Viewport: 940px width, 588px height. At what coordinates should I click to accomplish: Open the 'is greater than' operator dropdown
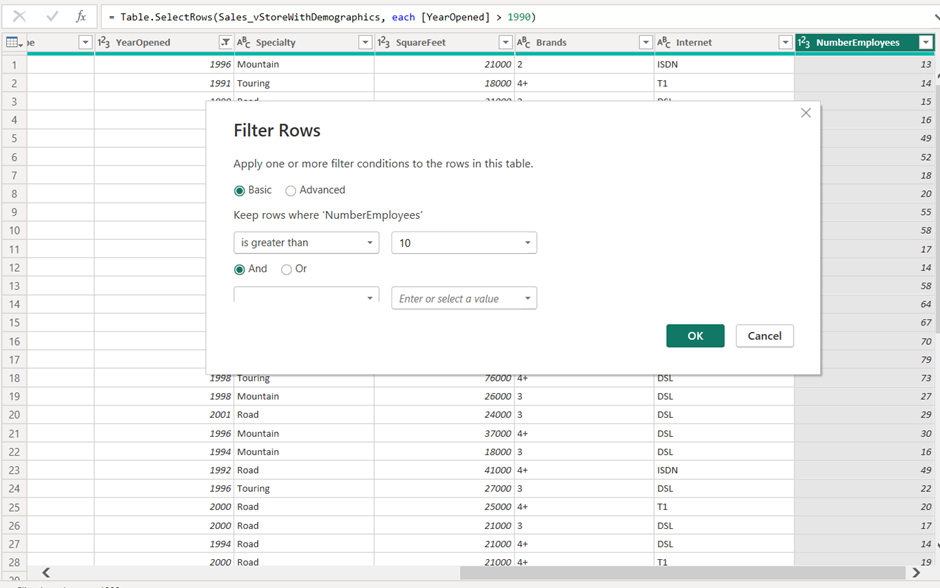(x=306, y=243)
